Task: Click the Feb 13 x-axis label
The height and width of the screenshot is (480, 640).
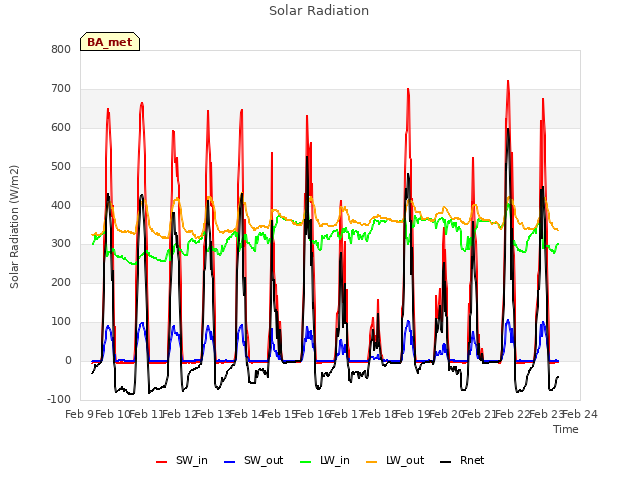Action: point(212,414)
